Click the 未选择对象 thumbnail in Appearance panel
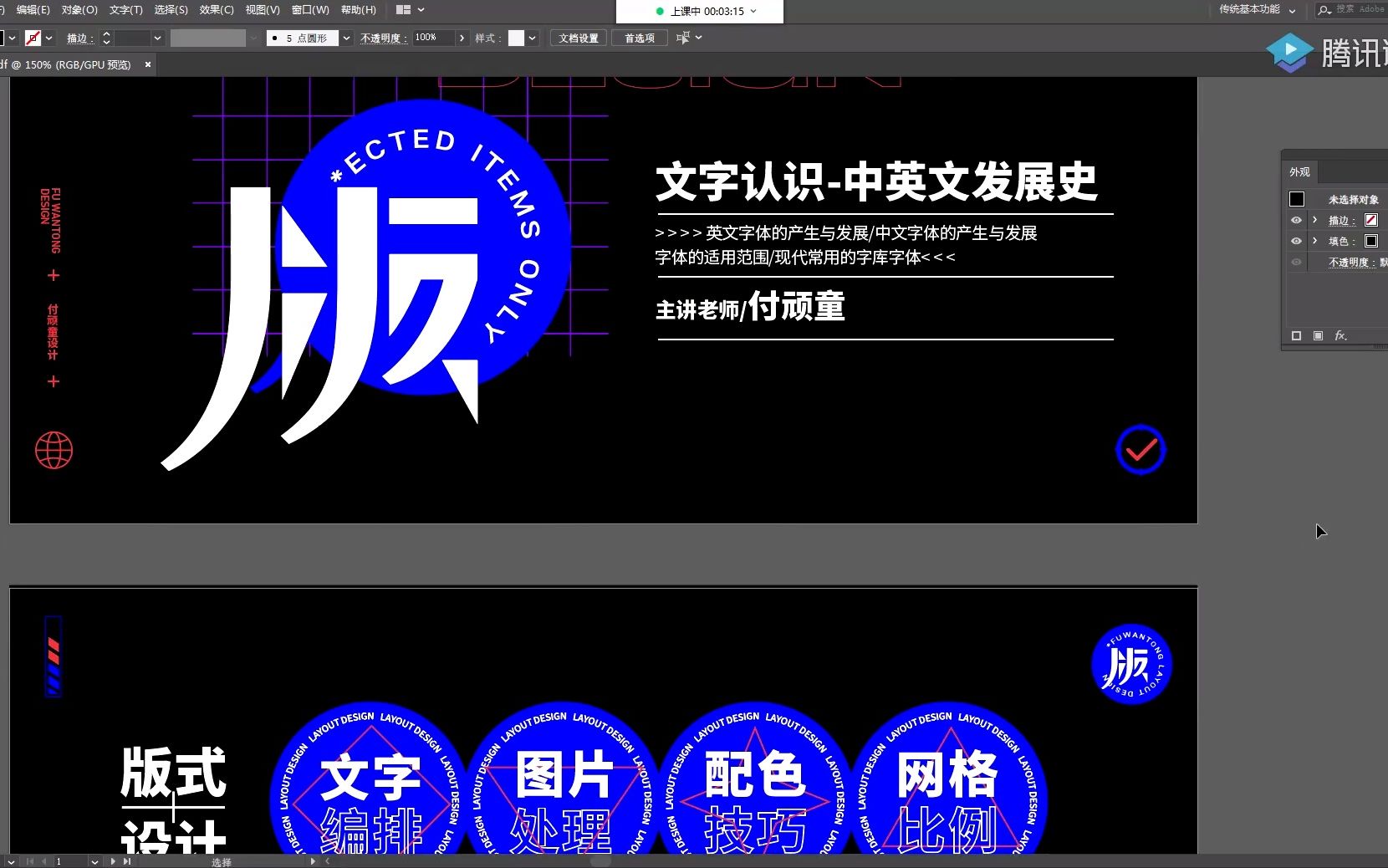The width and height of the screenshot is (1388, 868). [x=1297, y=199]
